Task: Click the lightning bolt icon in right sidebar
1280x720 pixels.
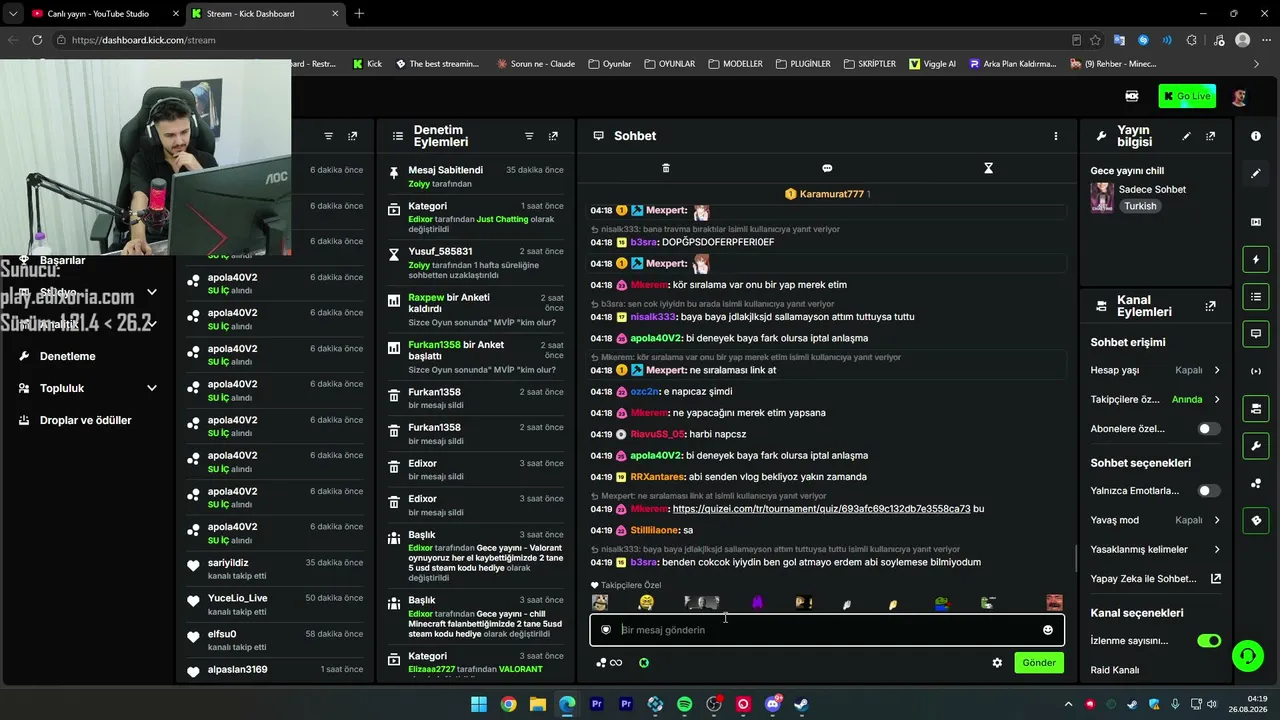Action: [x=1256, y=260]
